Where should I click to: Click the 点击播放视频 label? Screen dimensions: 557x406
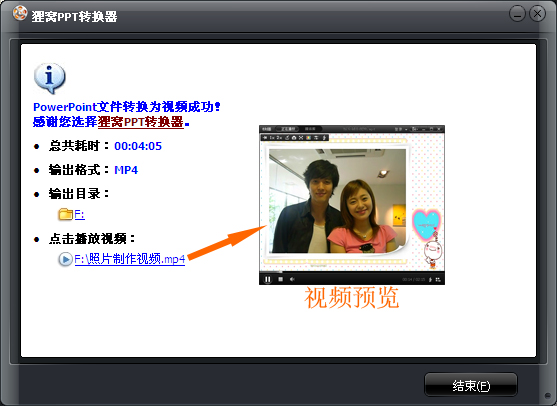tap(92, 239)
